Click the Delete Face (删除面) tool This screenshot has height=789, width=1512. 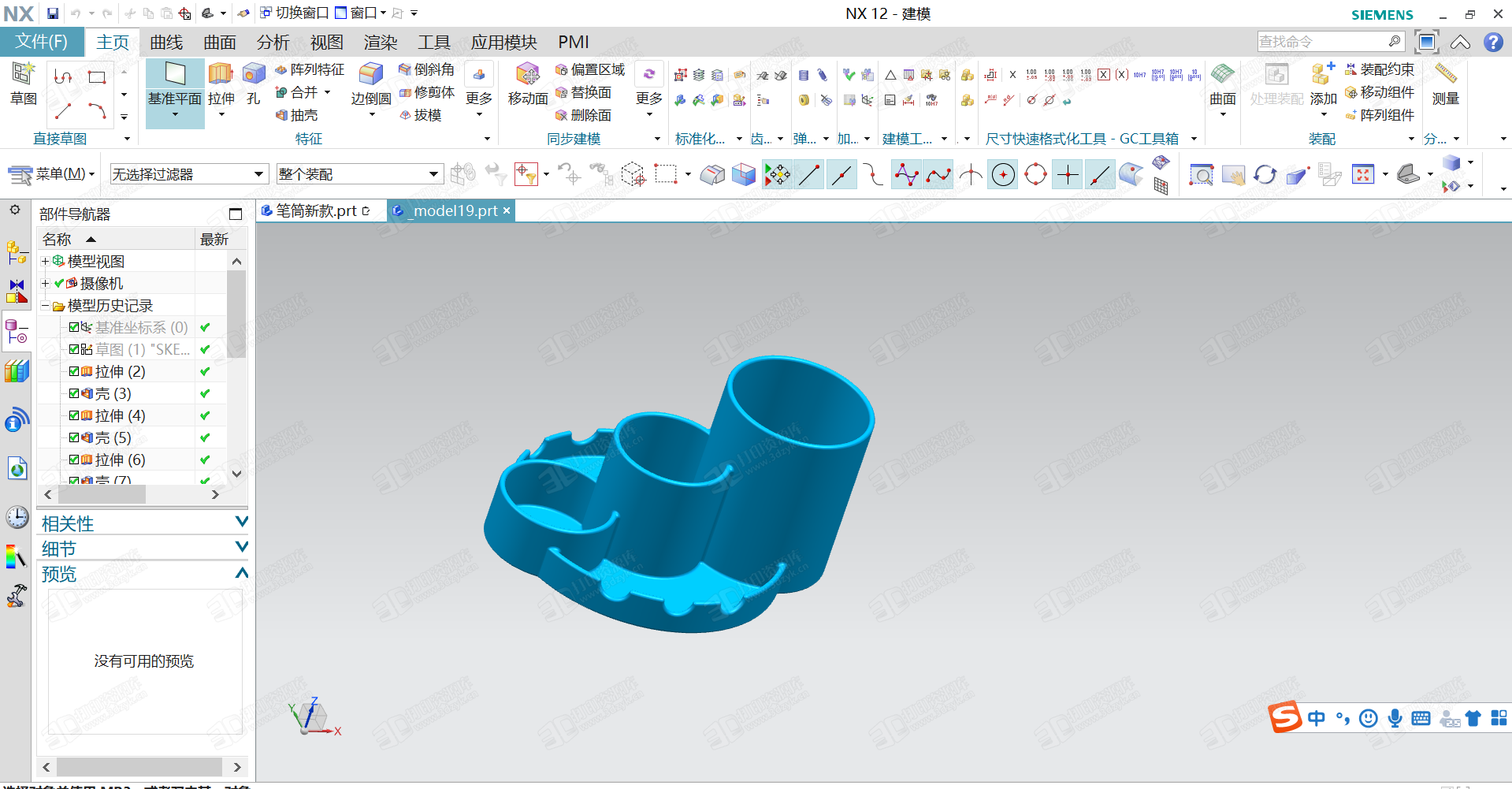[x=583, y=115]
